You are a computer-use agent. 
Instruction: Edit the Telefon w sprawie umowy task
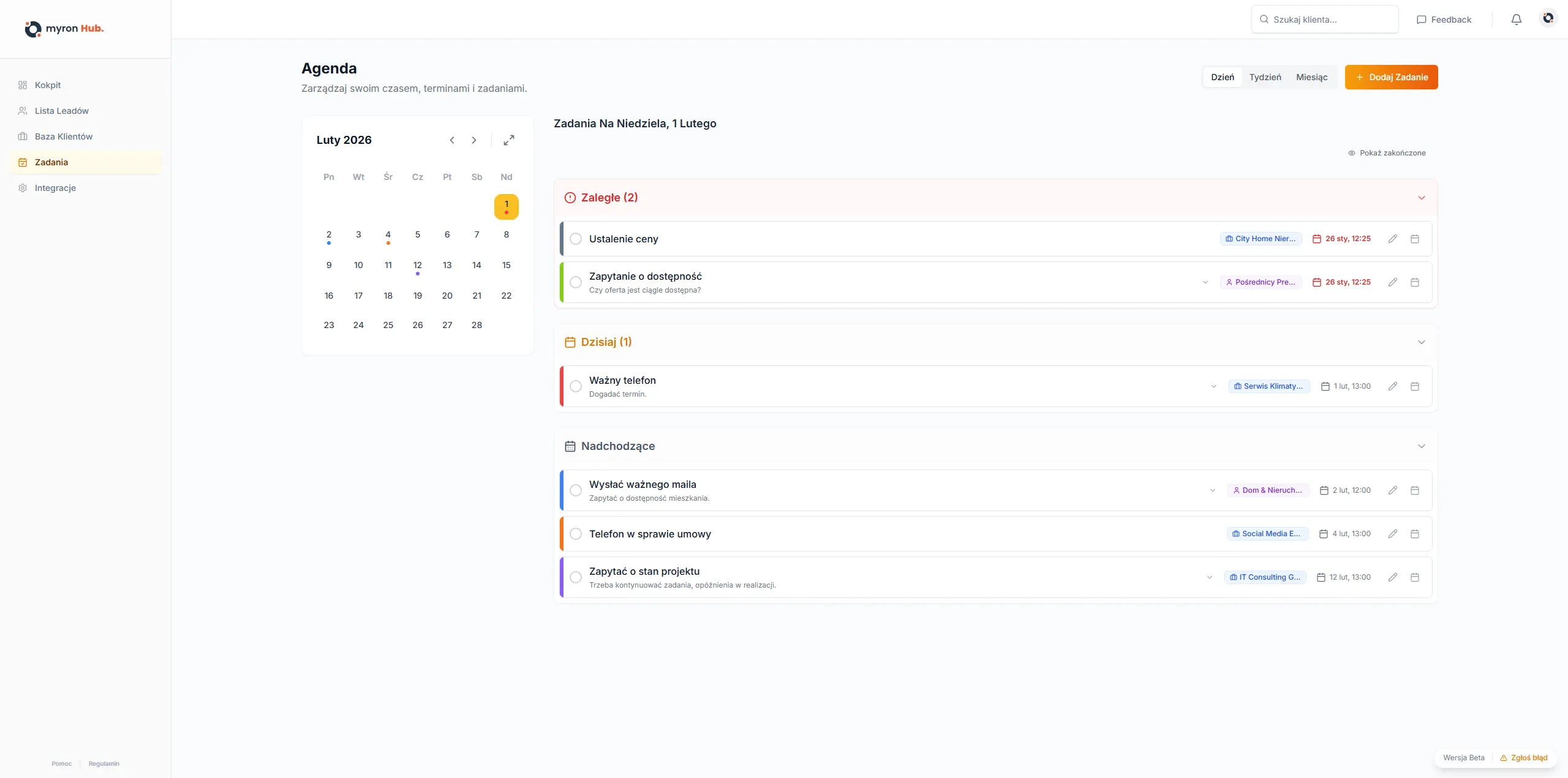tap(1392, 534)
